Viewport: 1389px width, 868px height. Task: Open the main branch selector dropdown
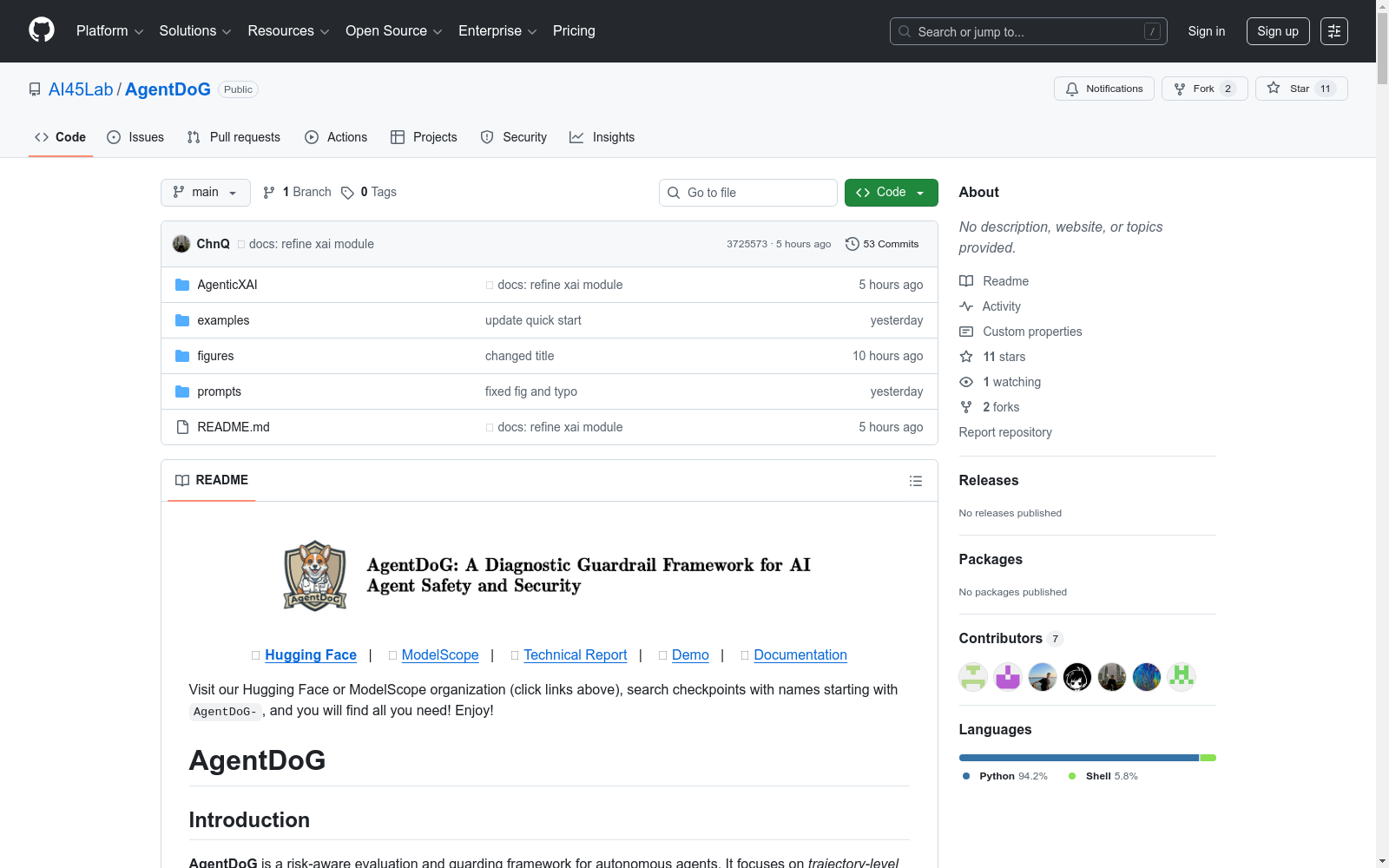click(x=206, y=193)
